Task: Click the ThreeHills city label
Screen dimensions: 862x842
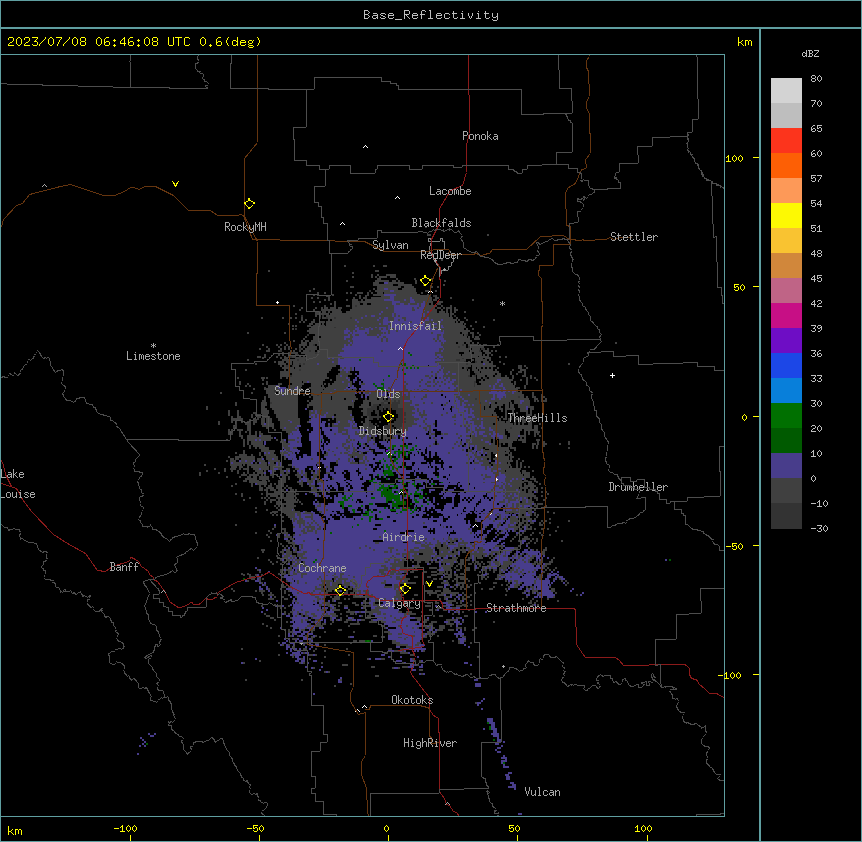Action: point(537,418)
